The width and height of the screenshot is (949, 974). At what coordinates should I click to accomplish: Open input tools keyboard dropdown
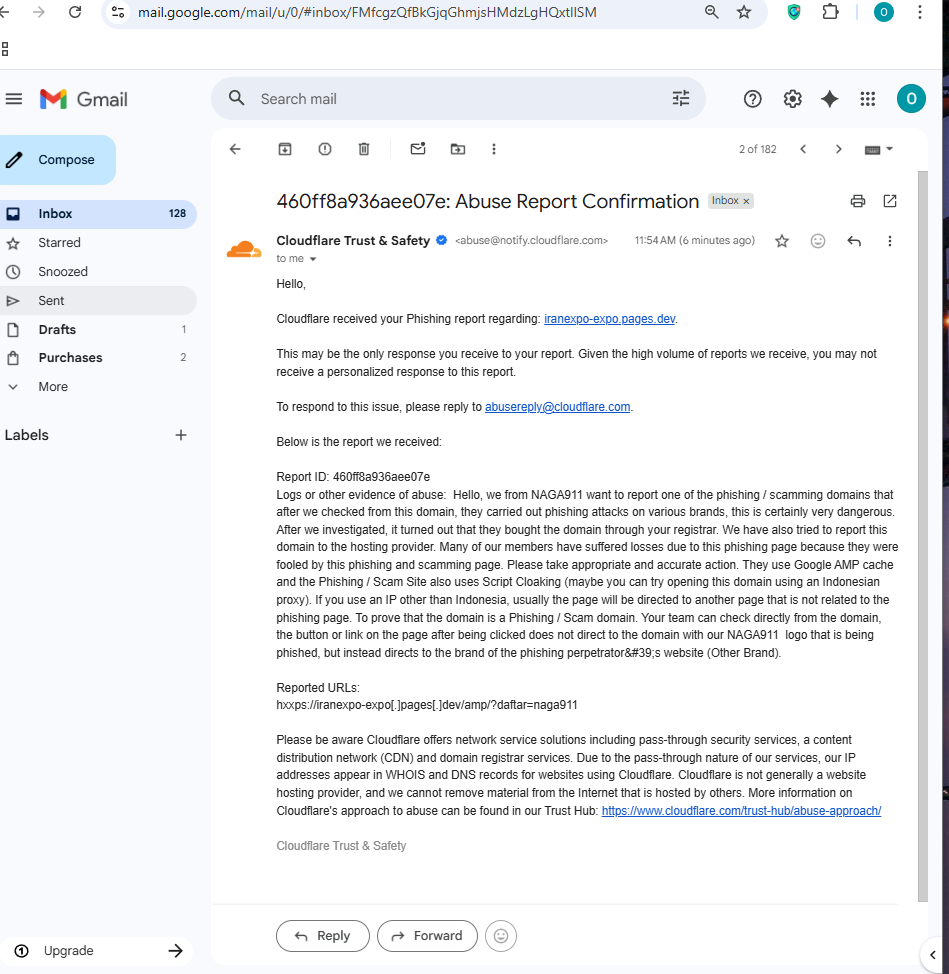tap(878, 149)
